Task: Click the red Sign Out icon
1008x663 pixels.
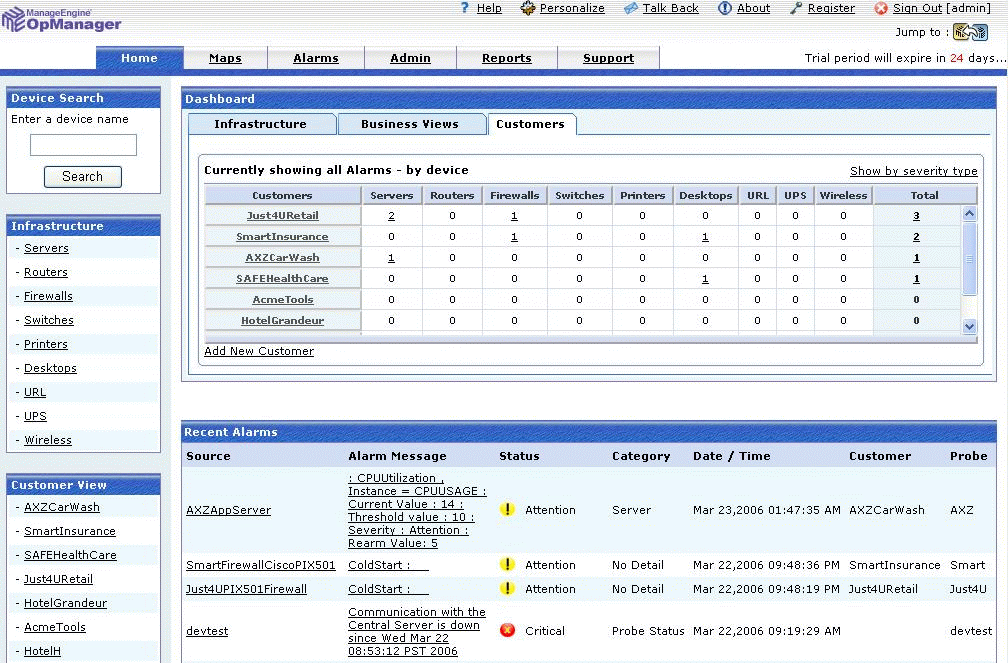Action: (x=881, y=8)
